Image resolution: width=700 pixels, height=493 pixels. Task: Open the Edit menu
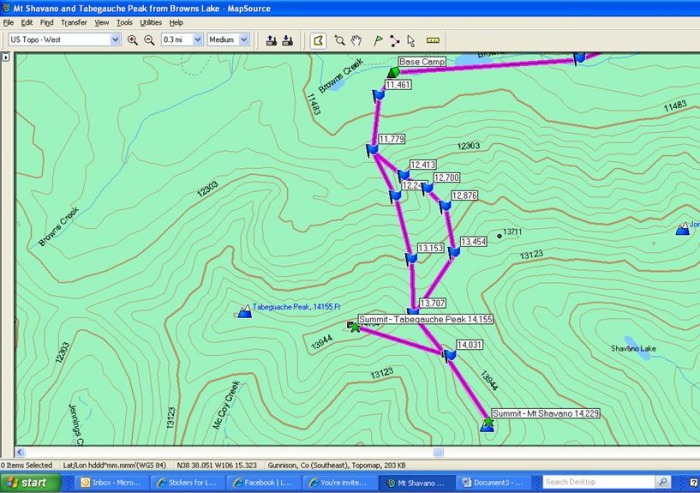(27, 22)
